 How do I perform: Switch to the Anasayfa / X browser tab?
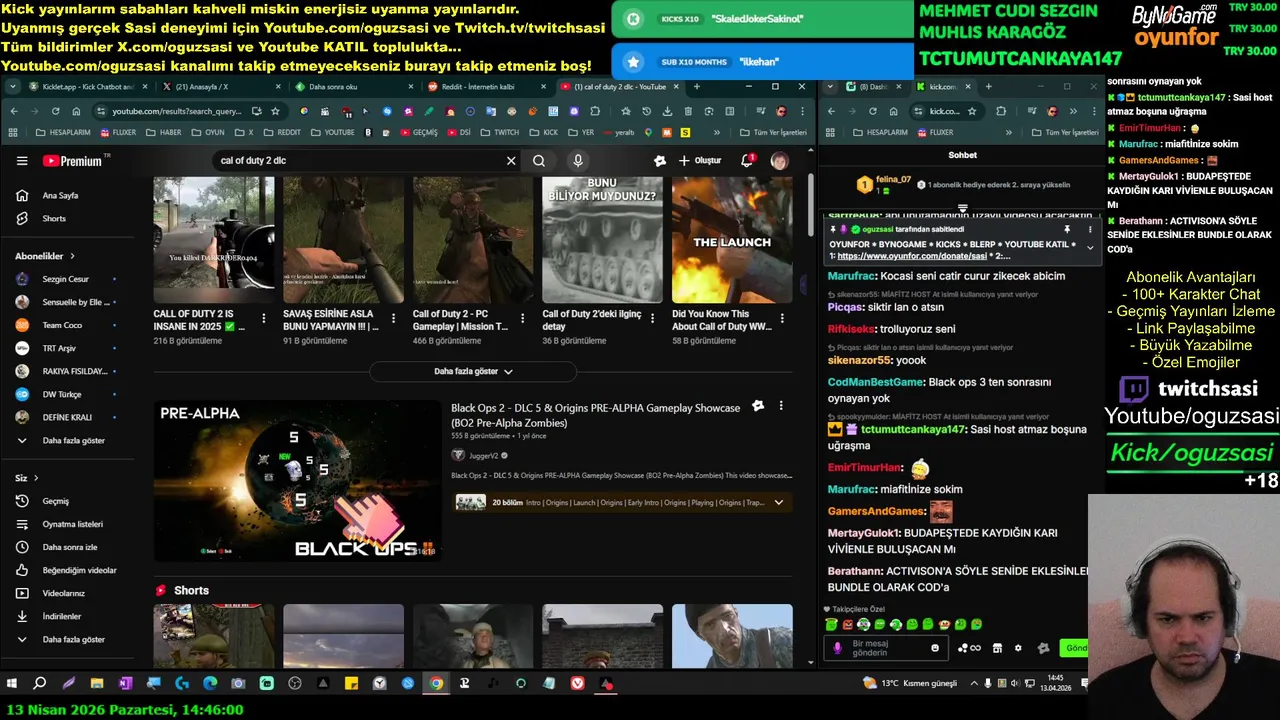coord(210,87)
